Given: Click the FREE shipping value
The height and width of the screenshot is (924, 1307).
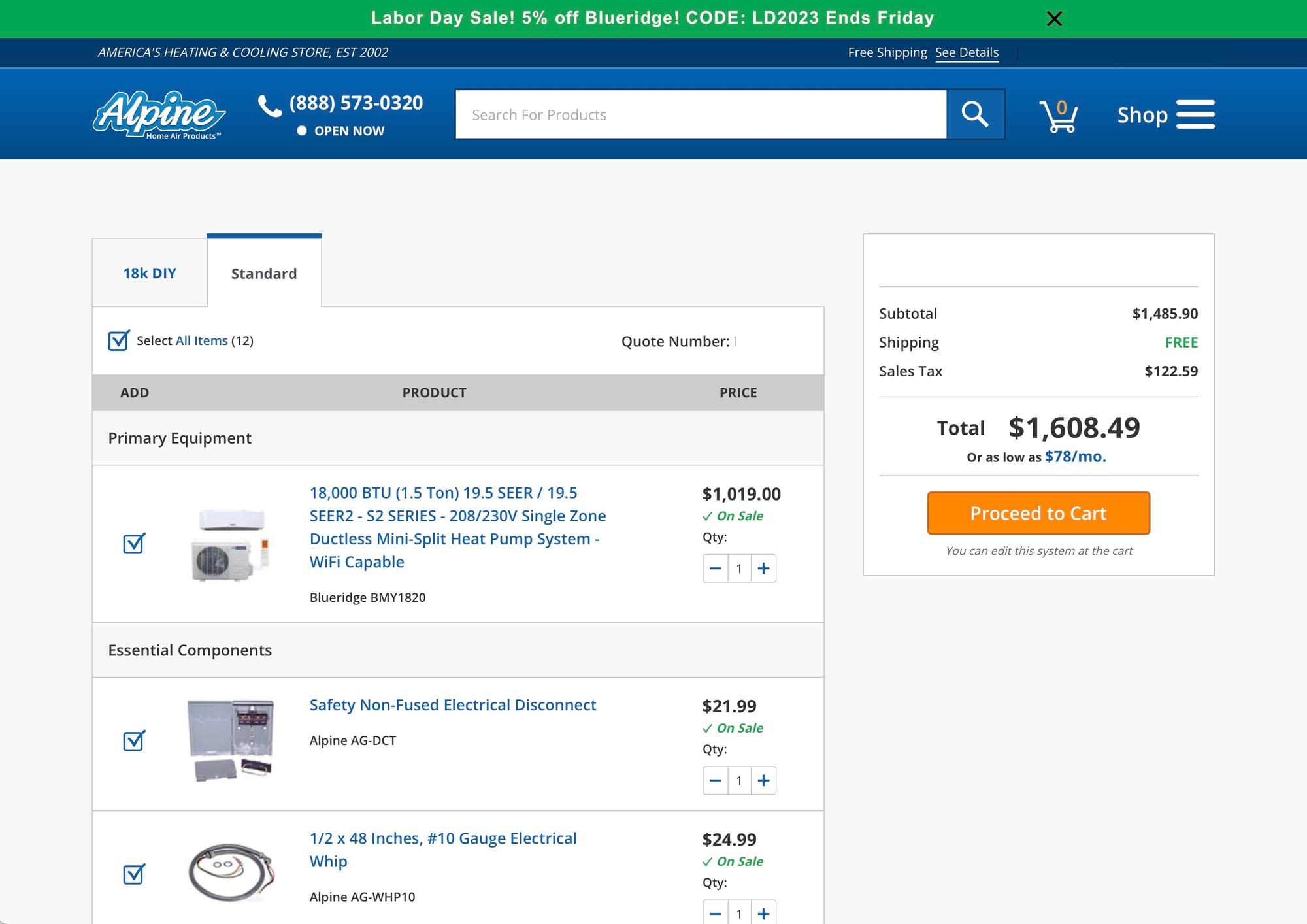Looking at the screenshot, I should point(1182,342).
